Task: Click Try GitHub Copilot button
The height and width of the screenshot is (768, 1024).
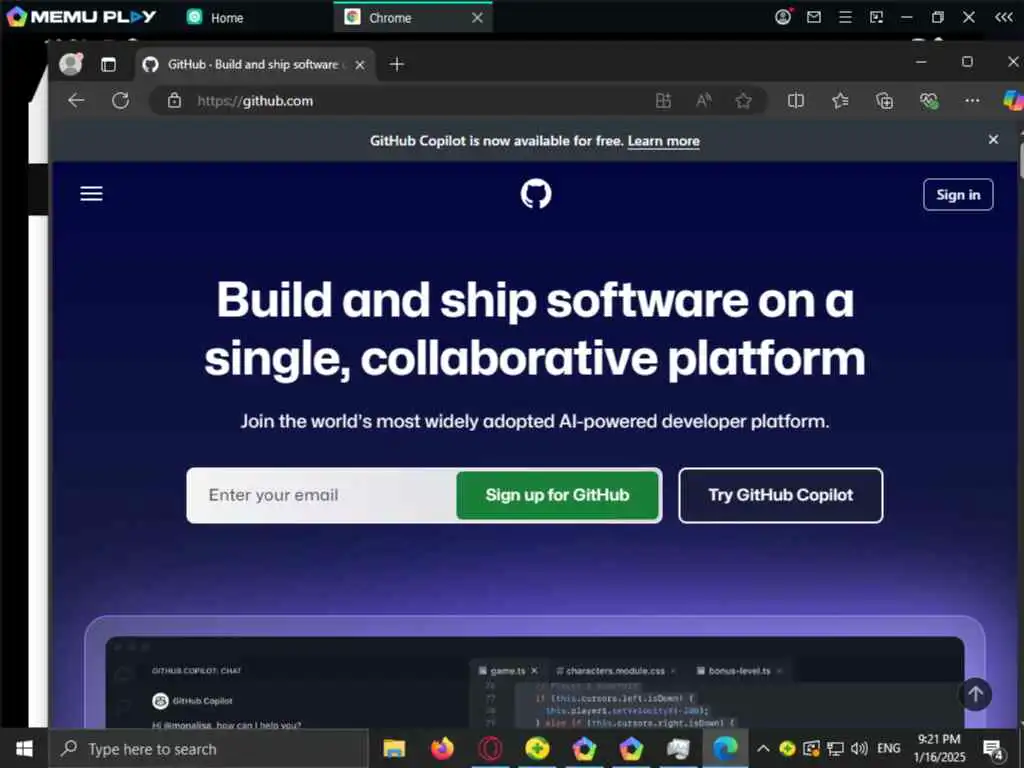Action: click(780, 495)
